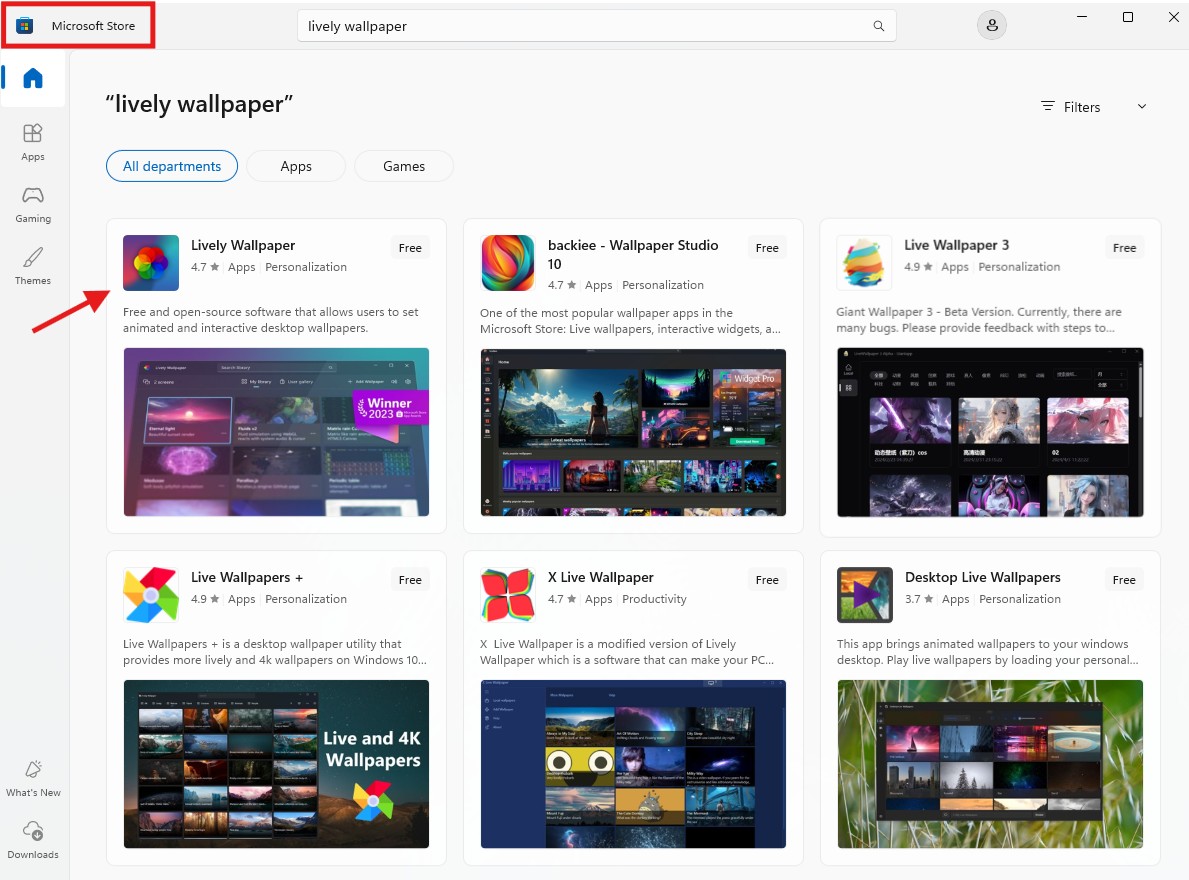
Task: Select the All departments filter pill
Action: pyautogui.click(x=172, y=166)
